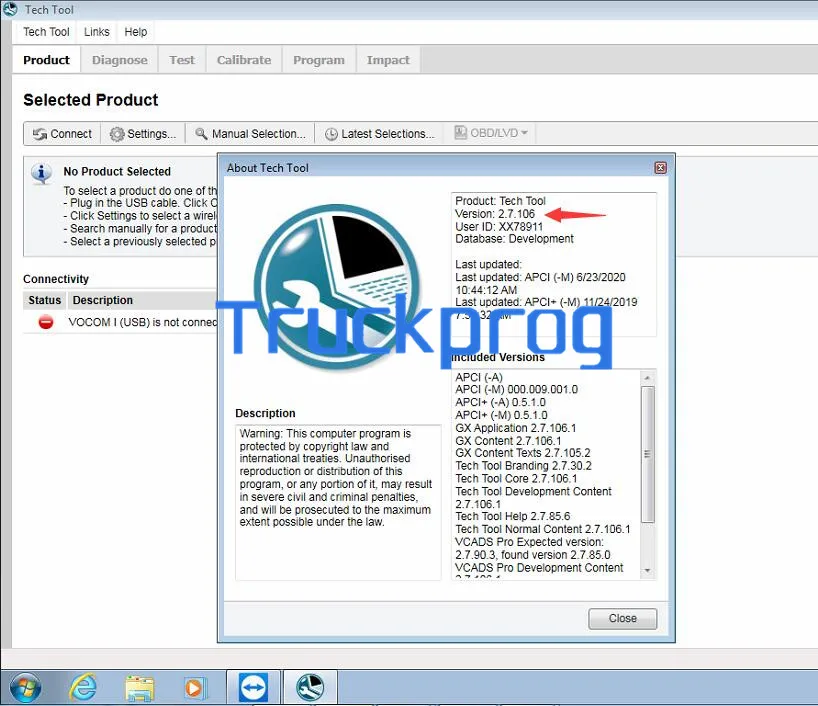Open Manual Selection search

[250, 134]
